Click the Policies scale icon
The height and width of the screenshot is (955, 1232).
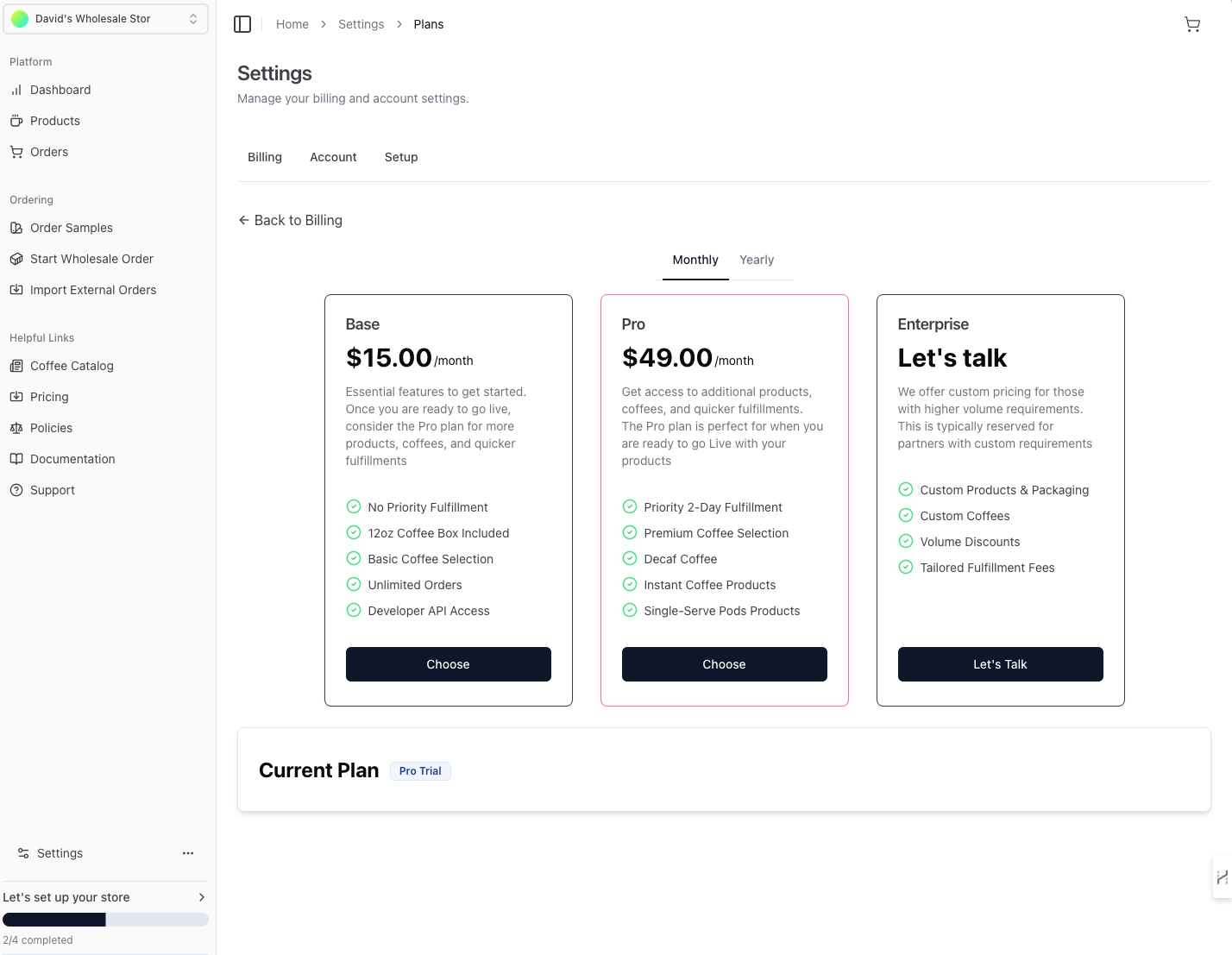(16, 428)
